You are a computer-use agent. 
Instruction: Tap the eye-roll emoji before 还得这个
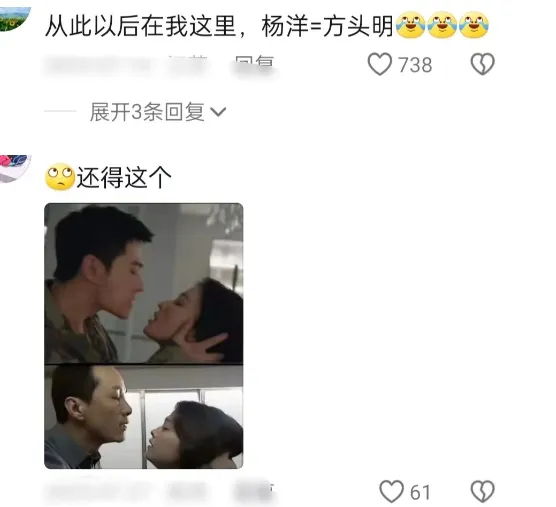(x=60, y=177)
